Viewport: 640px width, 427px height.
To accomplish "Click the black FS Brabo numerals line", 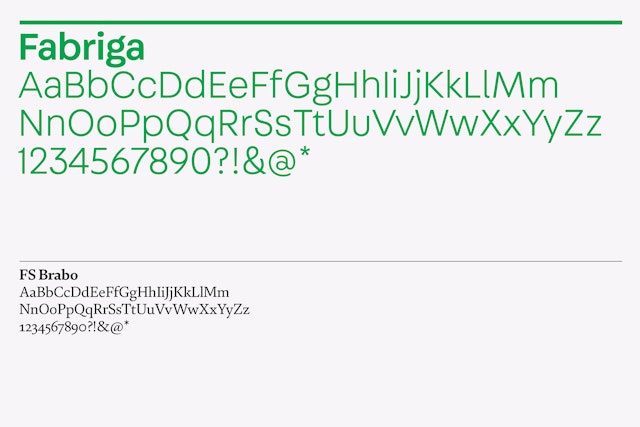I will click(74, 327).
